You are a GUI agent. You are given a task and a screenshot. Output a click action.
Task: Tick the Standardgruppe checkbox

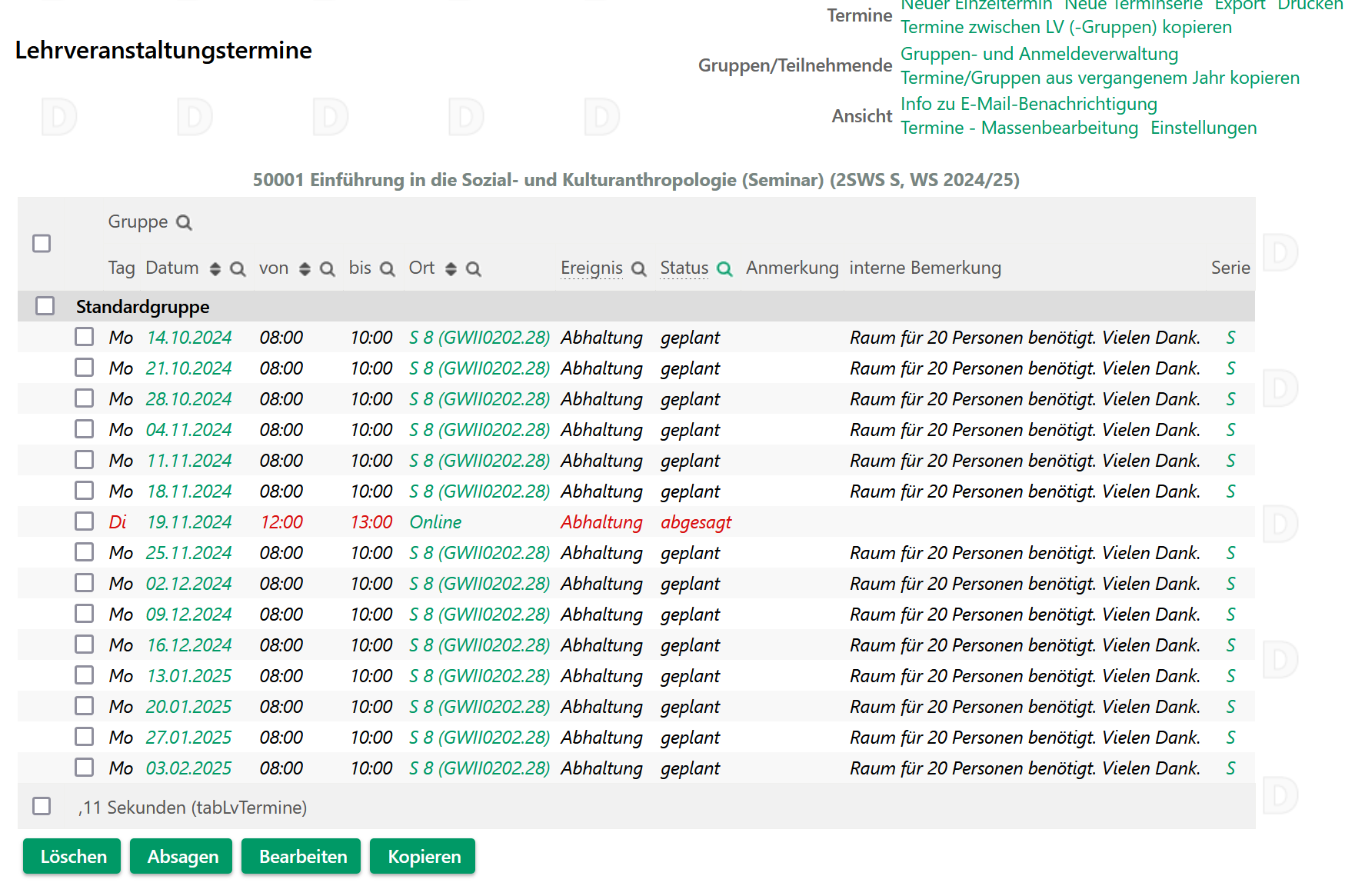[x=45, y=306]
